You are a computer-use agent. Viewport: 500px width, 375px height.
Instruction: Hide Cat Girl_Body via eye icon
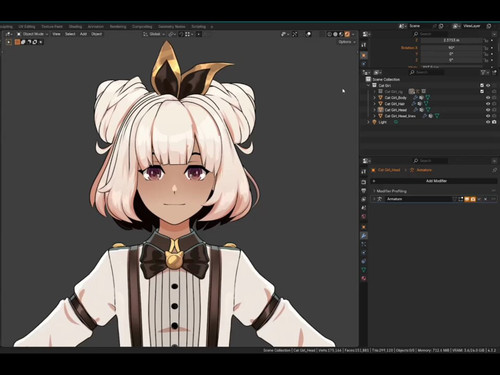point(488,98)
